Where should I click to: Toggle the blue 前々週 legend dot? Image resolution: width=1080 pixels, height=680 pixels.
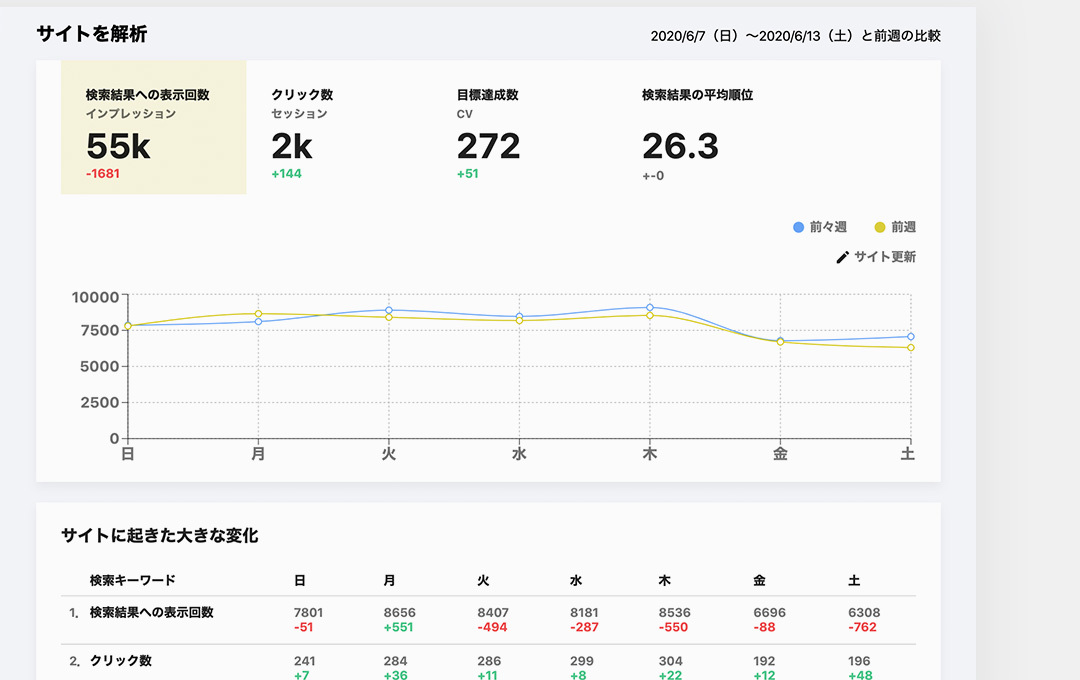[798, 227]
